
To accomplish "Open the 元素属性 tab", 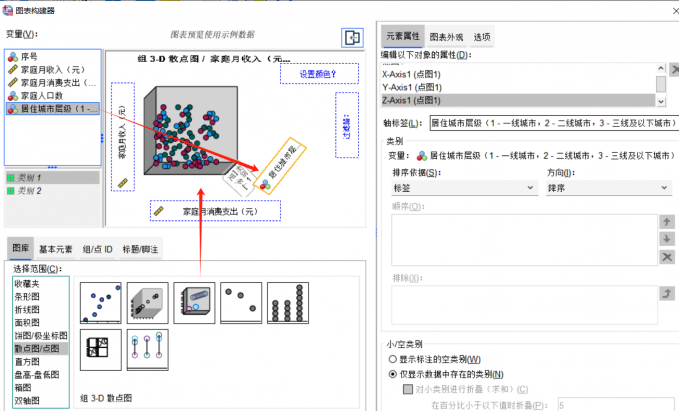I will point(402,36).
